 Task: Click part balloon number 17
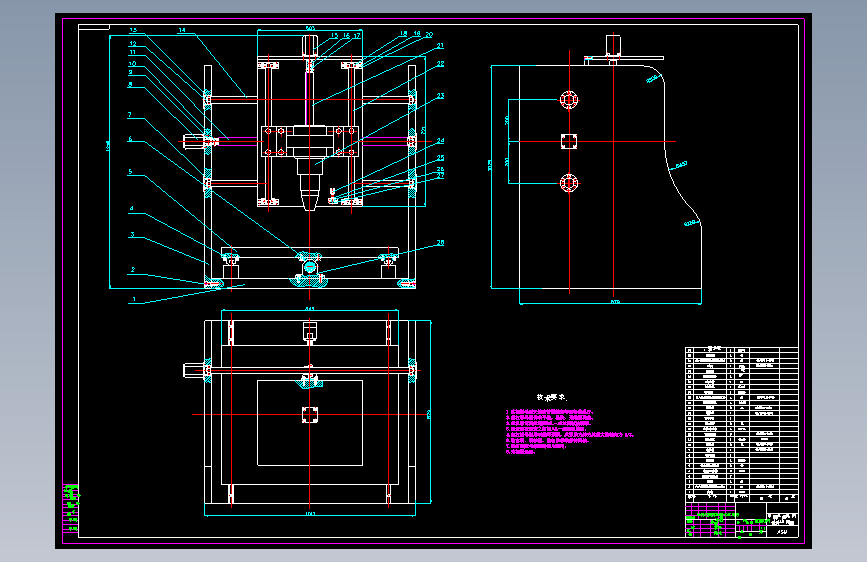click(357, 36)
